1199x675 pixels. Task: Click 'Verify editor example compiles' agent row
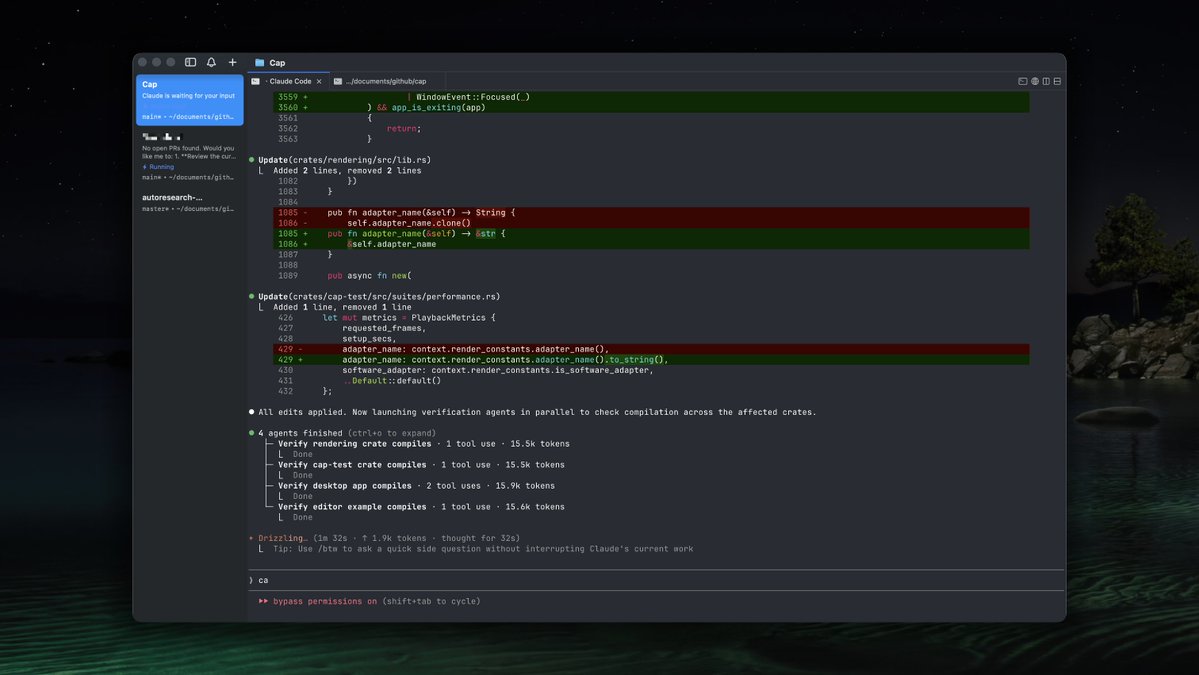point(421,507)
